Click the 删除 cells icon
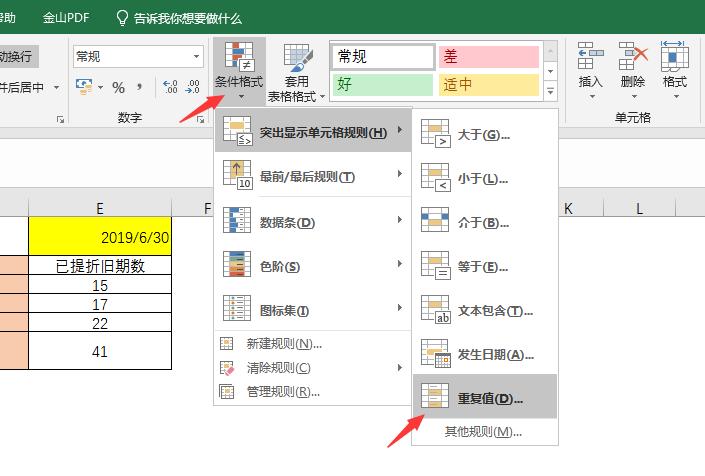 (633, 57)
